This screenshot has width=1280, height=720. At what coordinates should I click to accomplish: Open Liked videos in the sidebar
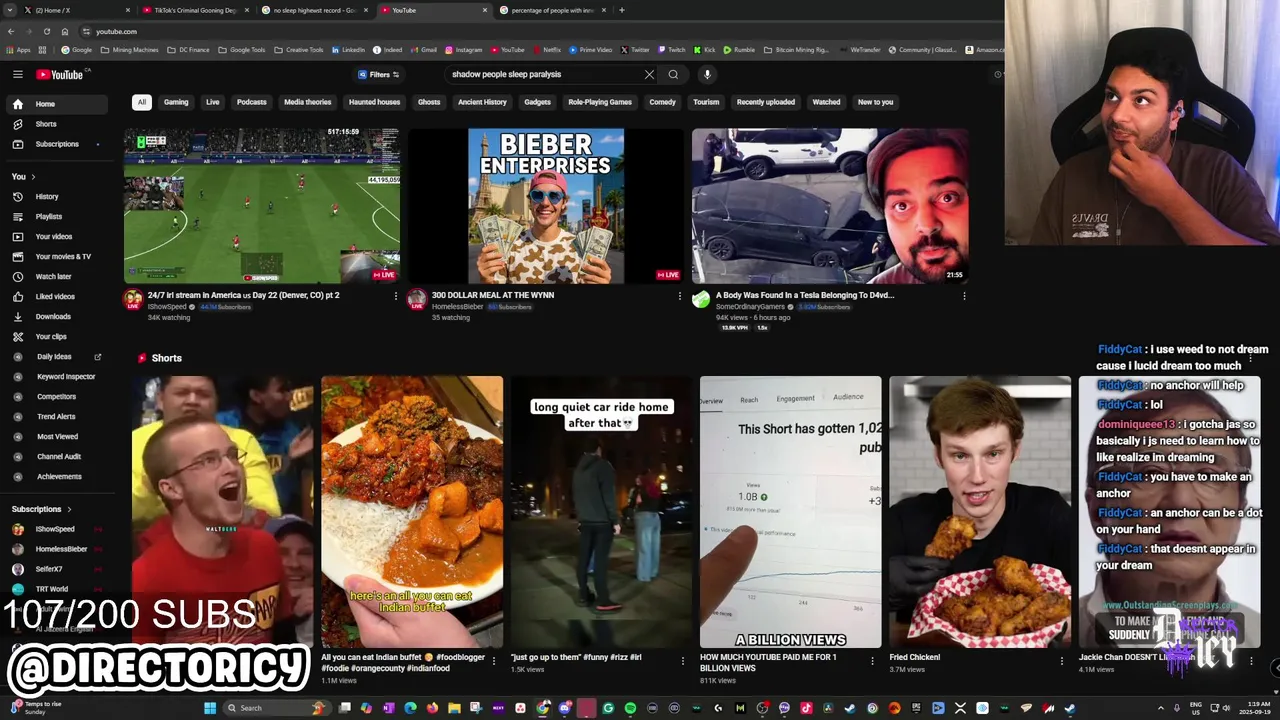coord(57,296)
